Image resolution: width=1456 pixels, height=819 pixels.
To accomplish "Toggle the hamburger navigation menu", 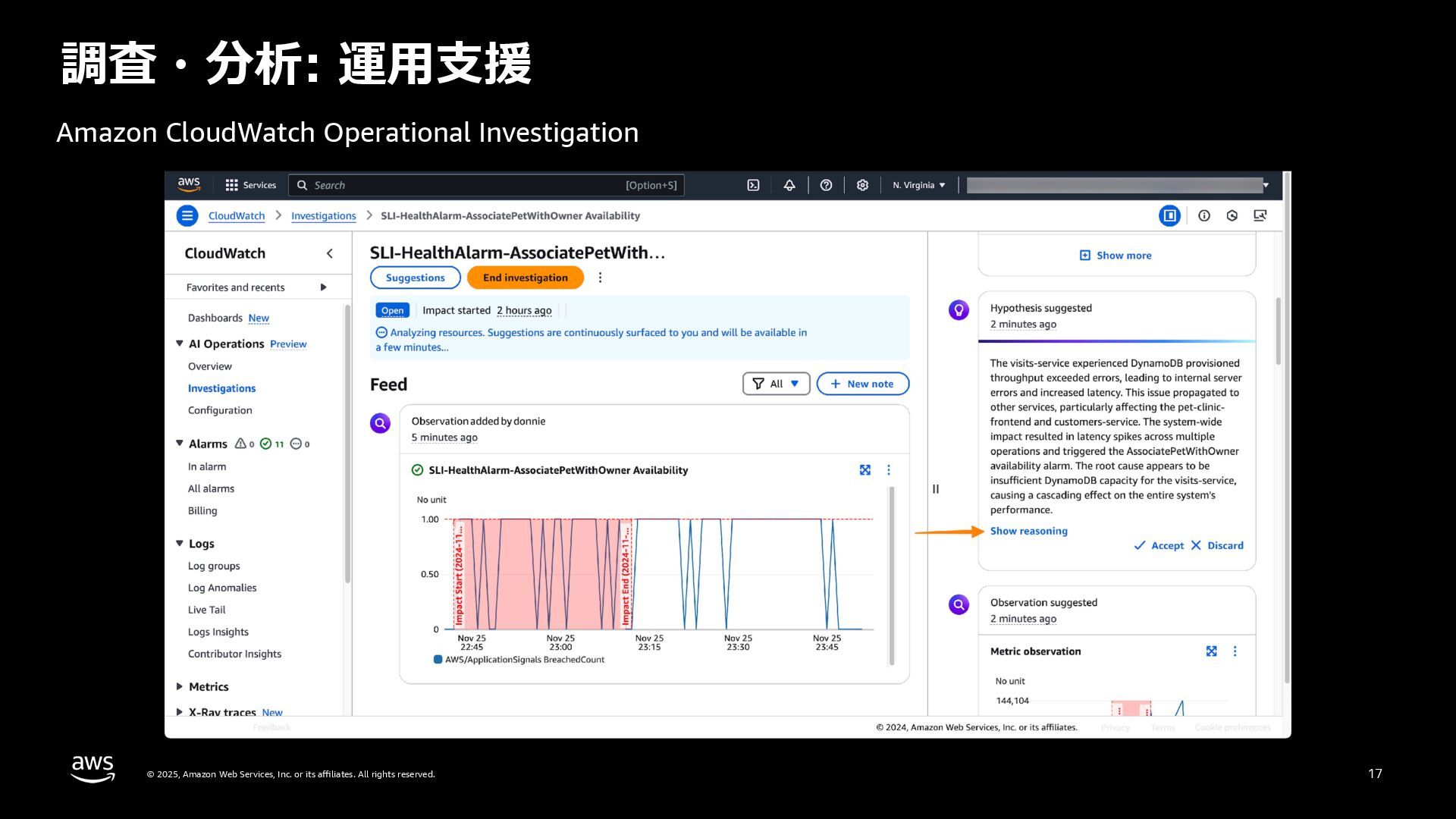I will coord(187,216).
